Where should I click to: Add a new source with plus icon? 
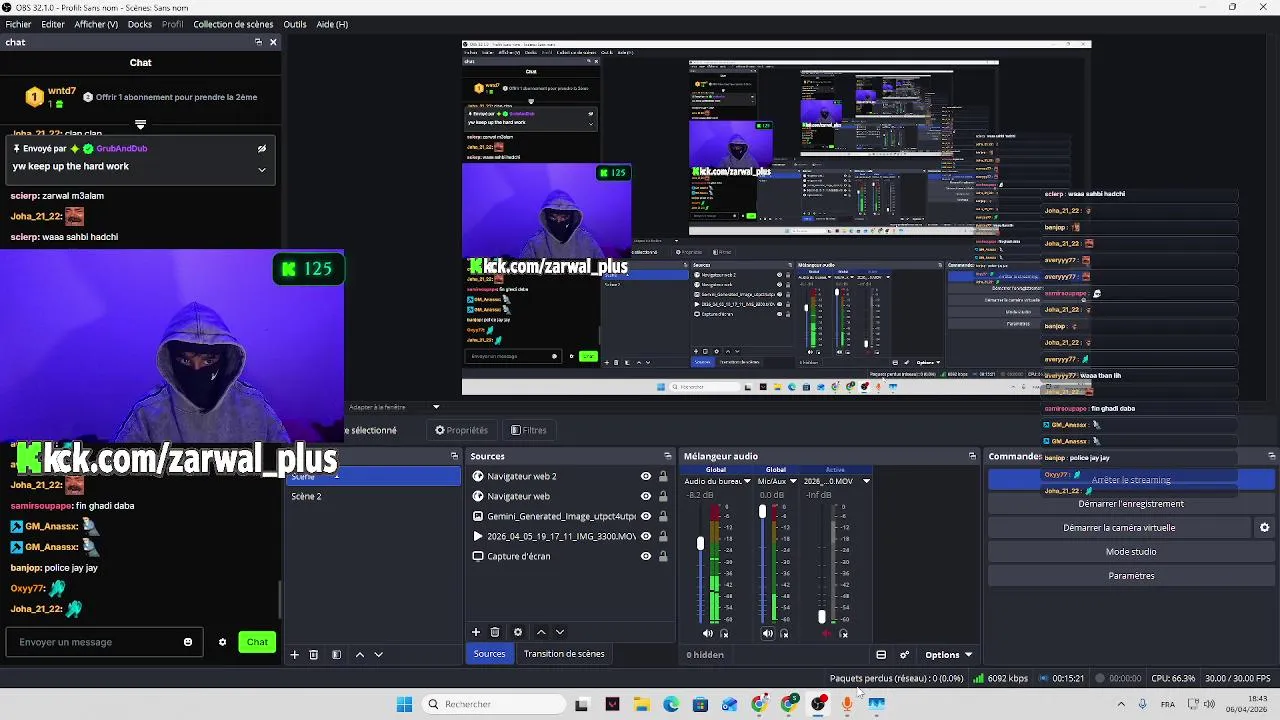click(476, 632)
